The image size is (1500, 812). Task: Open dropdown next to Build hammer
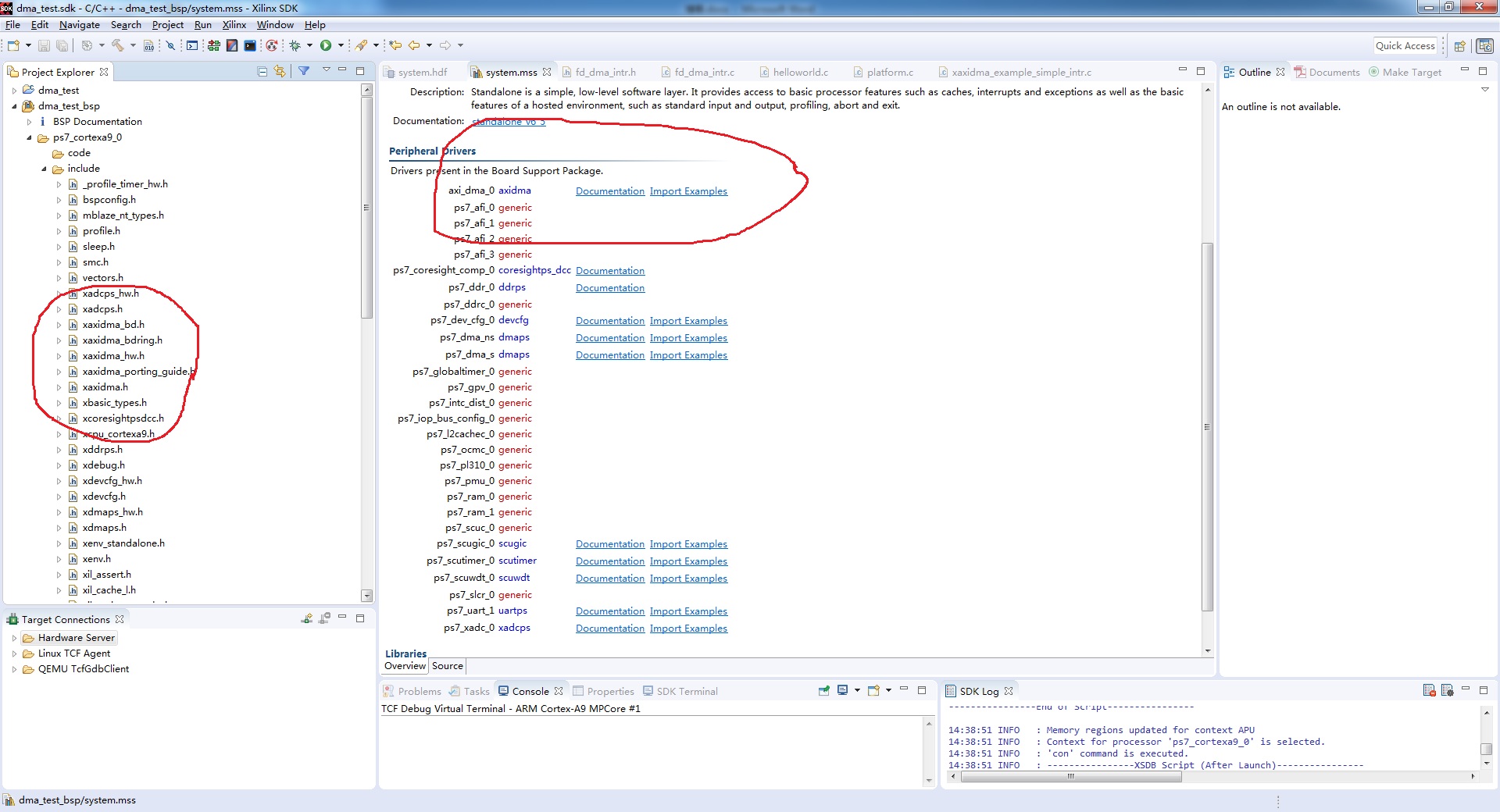point(132,45)
